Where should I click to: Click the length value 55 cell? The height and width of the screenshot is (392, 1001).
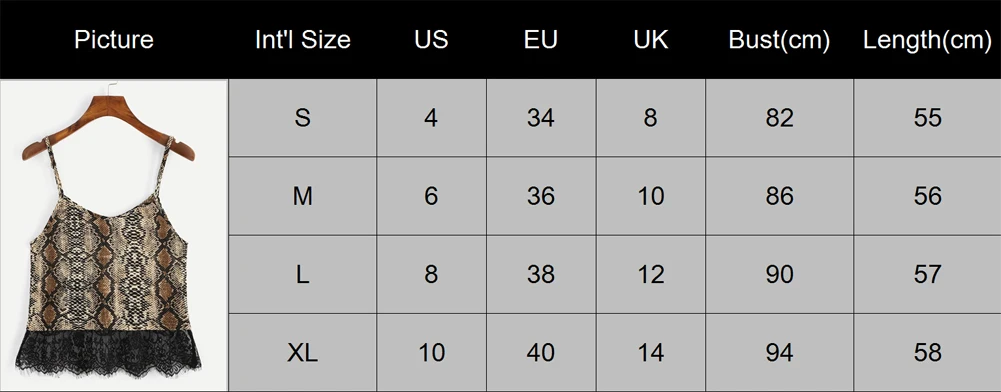928,118
